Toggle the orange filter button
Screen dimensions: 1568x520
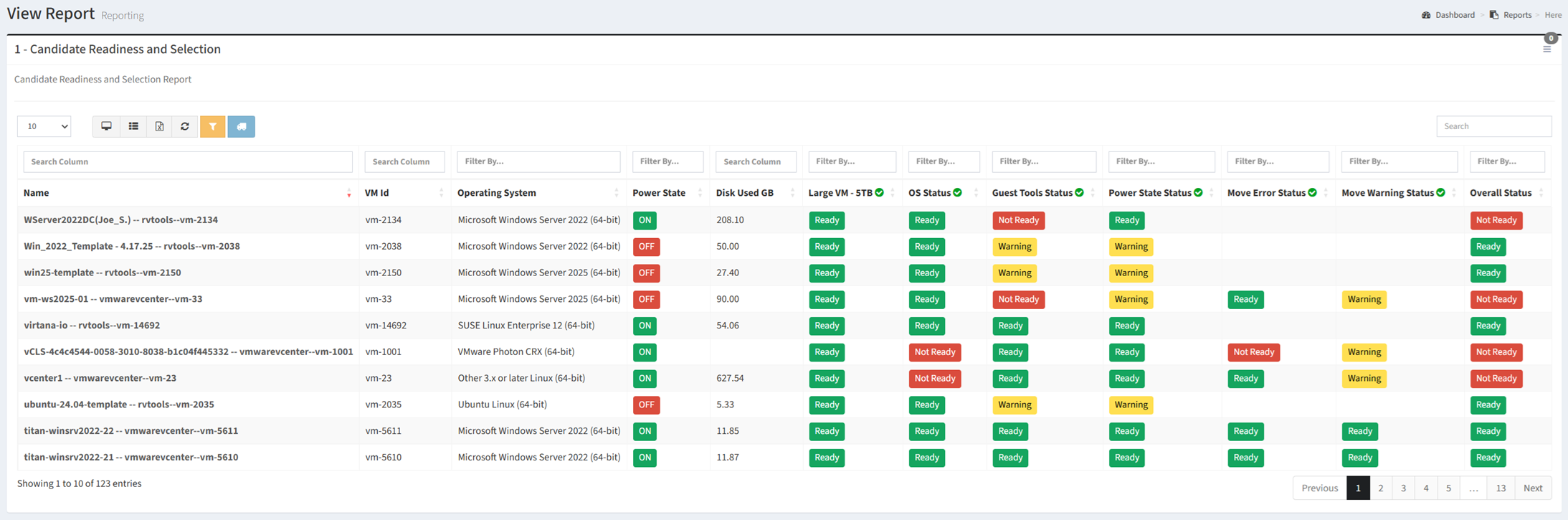tap(213, 126)
